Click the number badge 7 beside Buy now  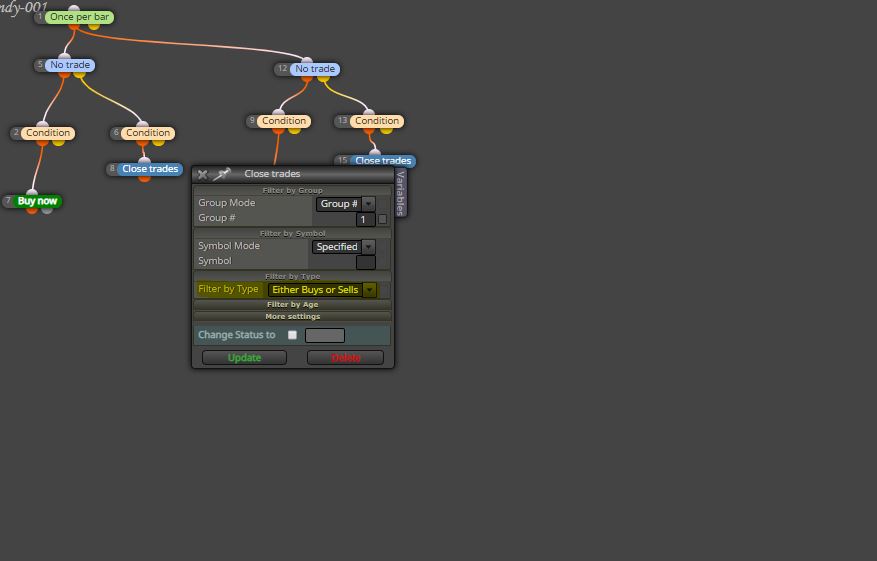[8, 200]
